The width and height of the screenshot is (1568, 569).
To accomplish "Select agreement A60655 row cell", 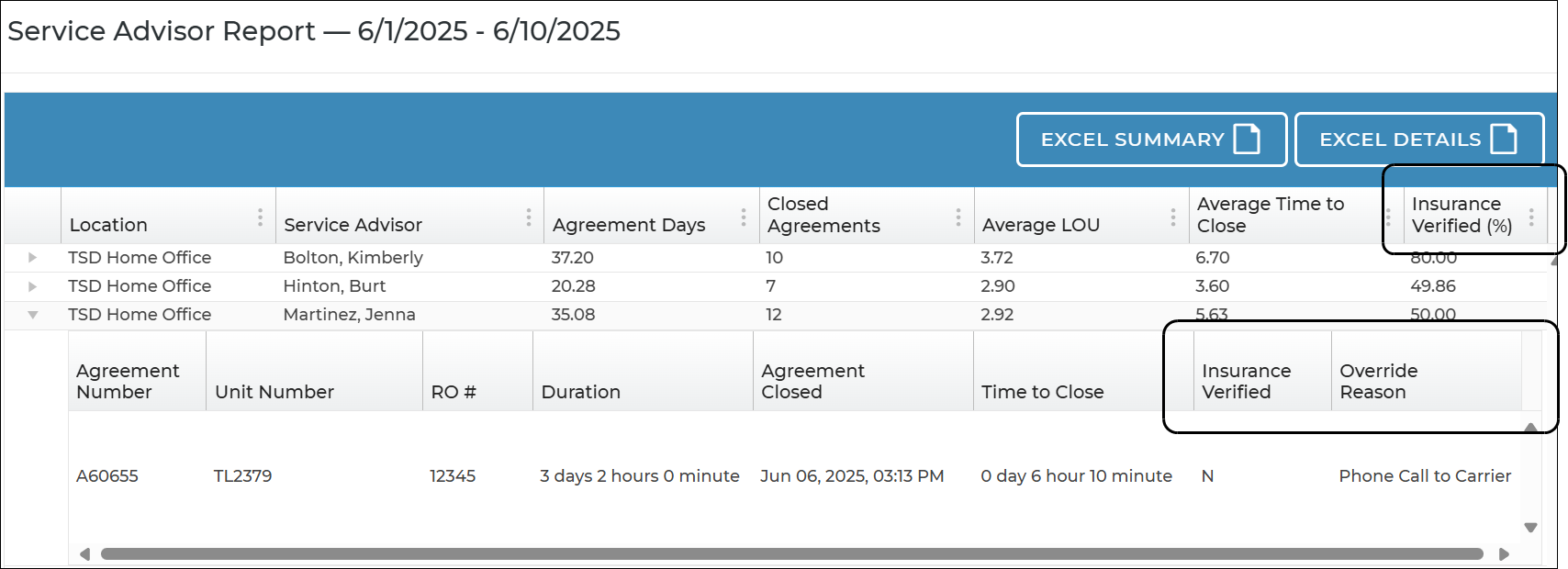I will (x=107, y=476).
